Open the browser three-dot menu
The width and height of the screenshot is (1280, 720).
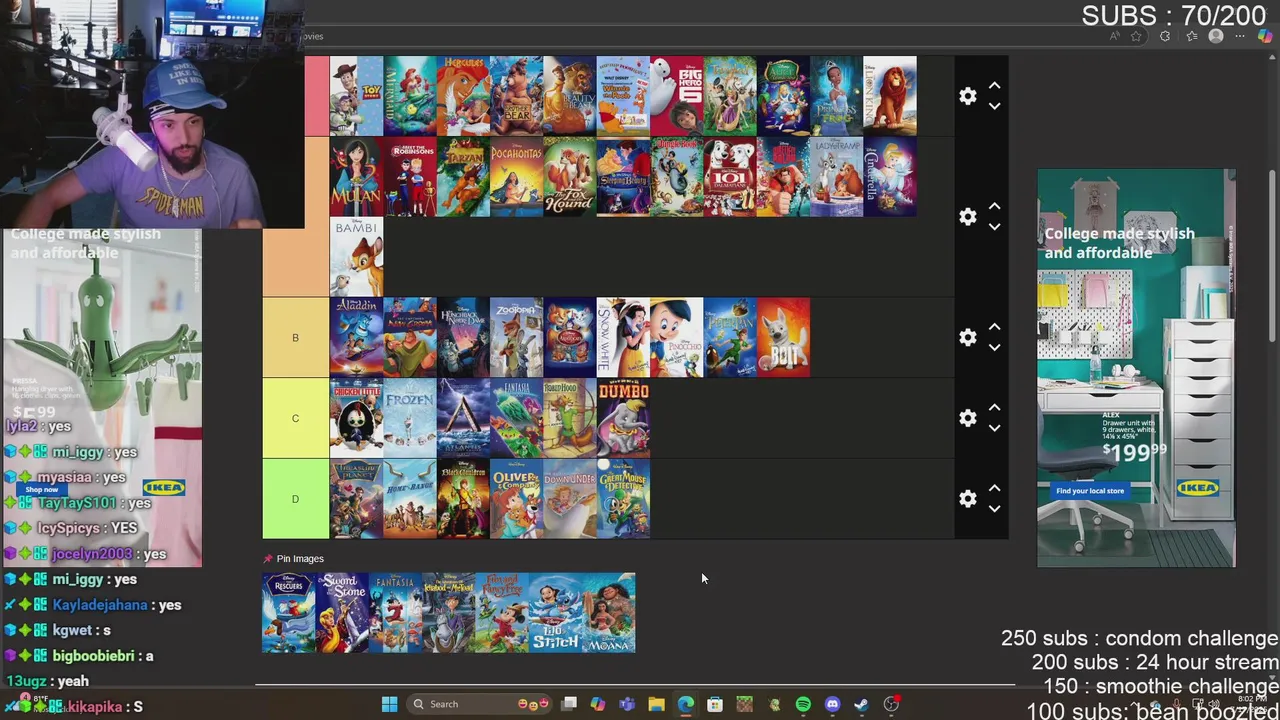point(1240,36)
